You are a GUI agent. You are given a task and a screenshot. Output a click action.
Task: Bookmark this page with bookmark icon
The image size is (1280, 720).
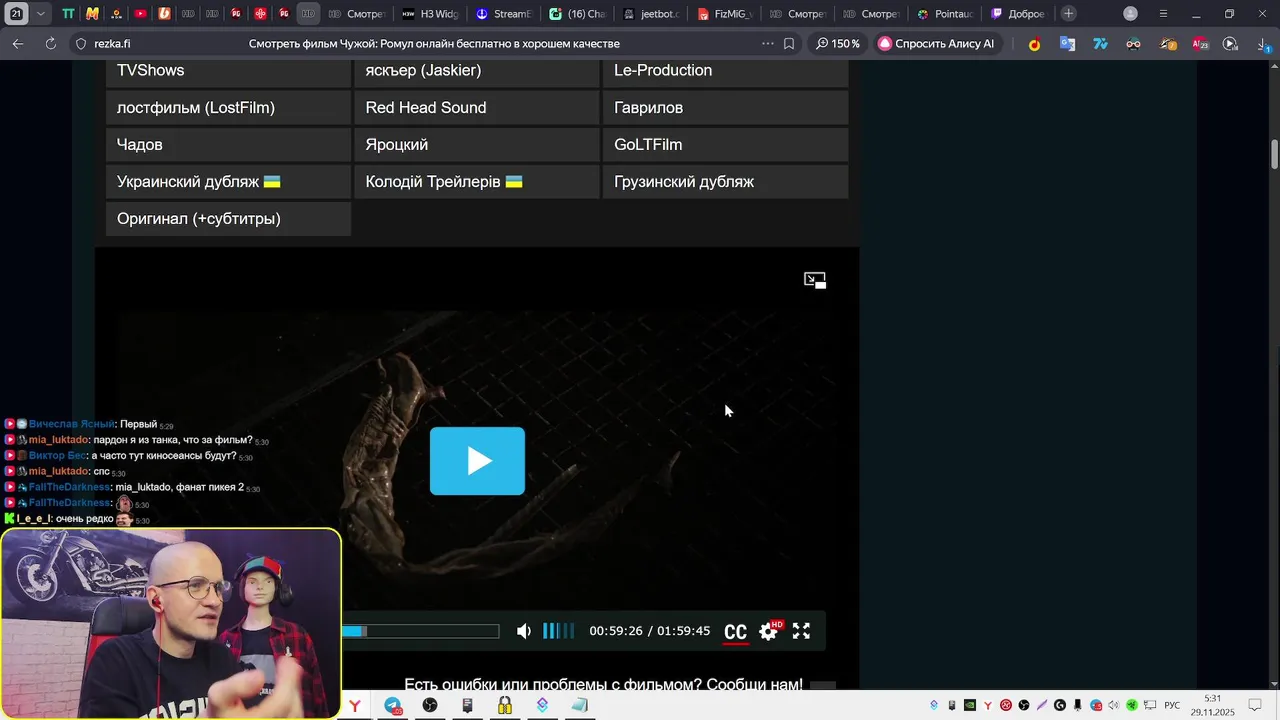[x=789, y=44]
